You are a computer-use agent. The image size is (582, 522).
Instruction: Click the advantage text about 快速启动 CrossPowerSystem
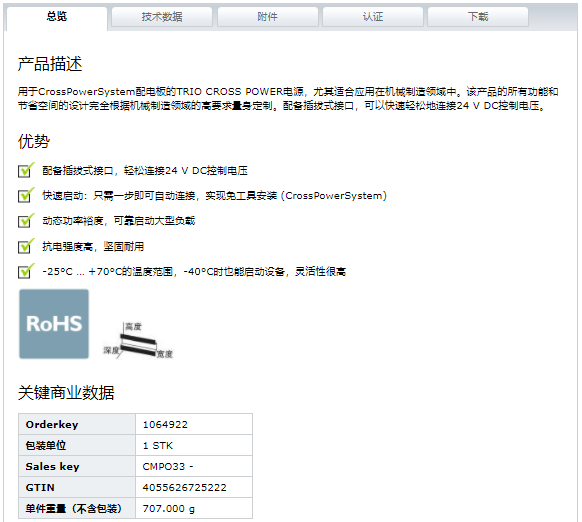coord(215,196)
